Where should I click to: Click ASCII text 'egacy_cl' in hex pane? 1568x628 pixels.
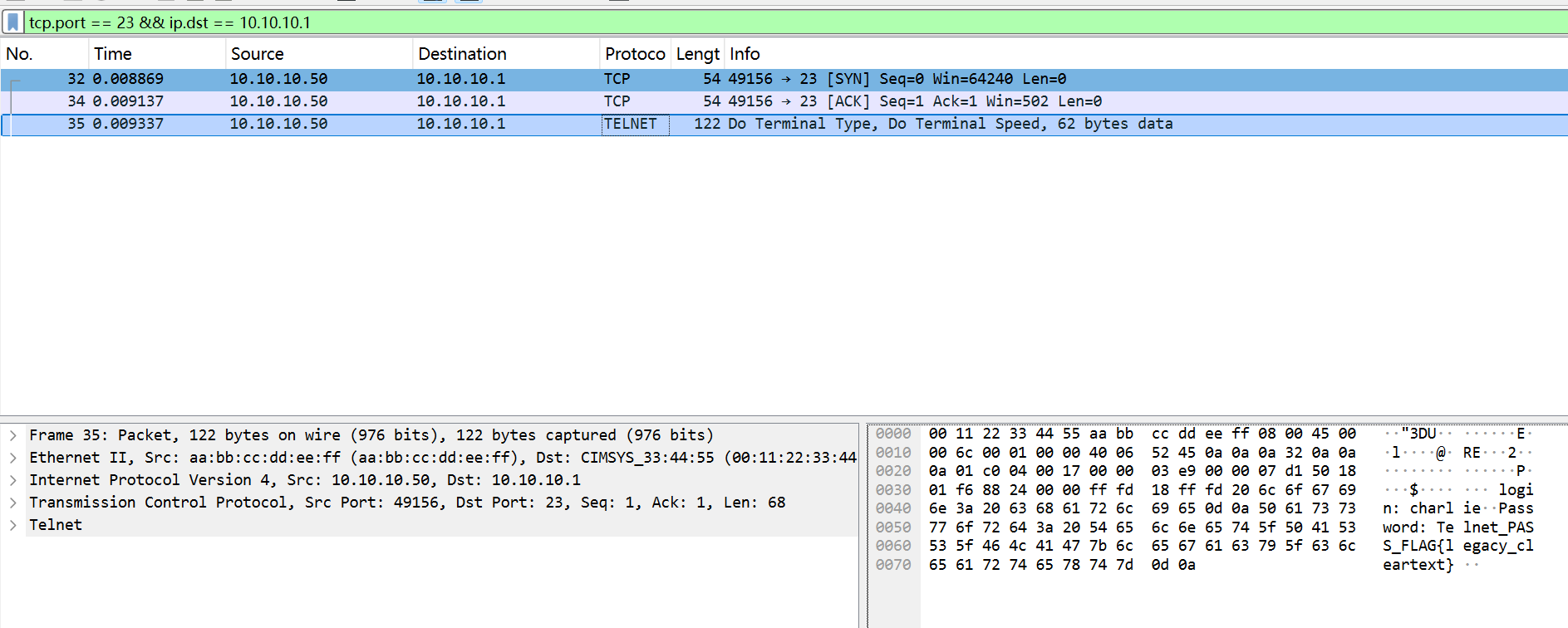1498,546
